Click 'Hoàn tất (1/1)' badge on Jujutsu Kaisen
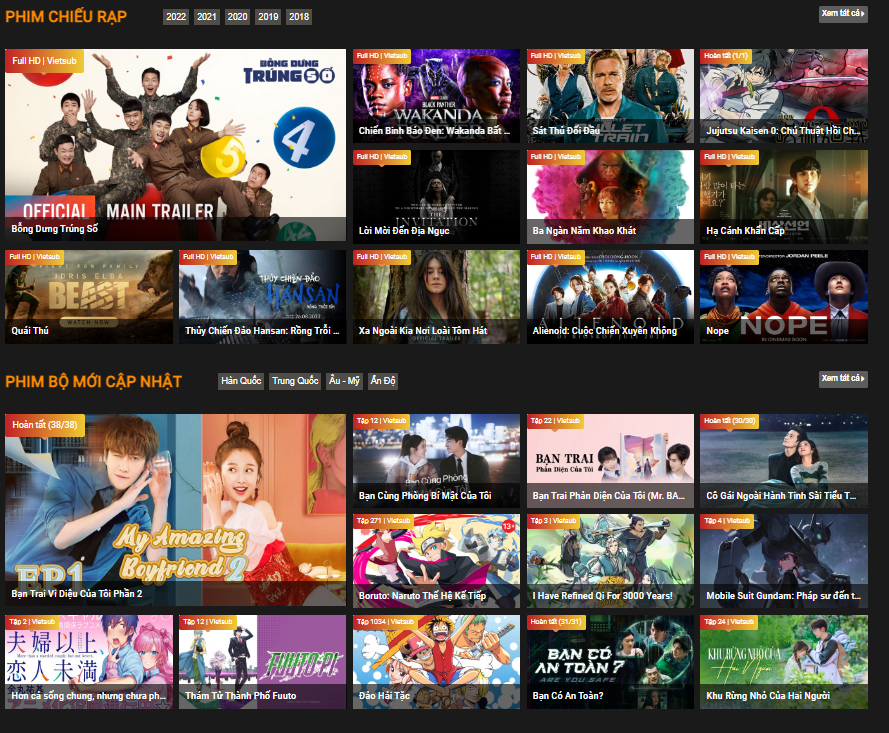889x733 pixels. point(726,56)
